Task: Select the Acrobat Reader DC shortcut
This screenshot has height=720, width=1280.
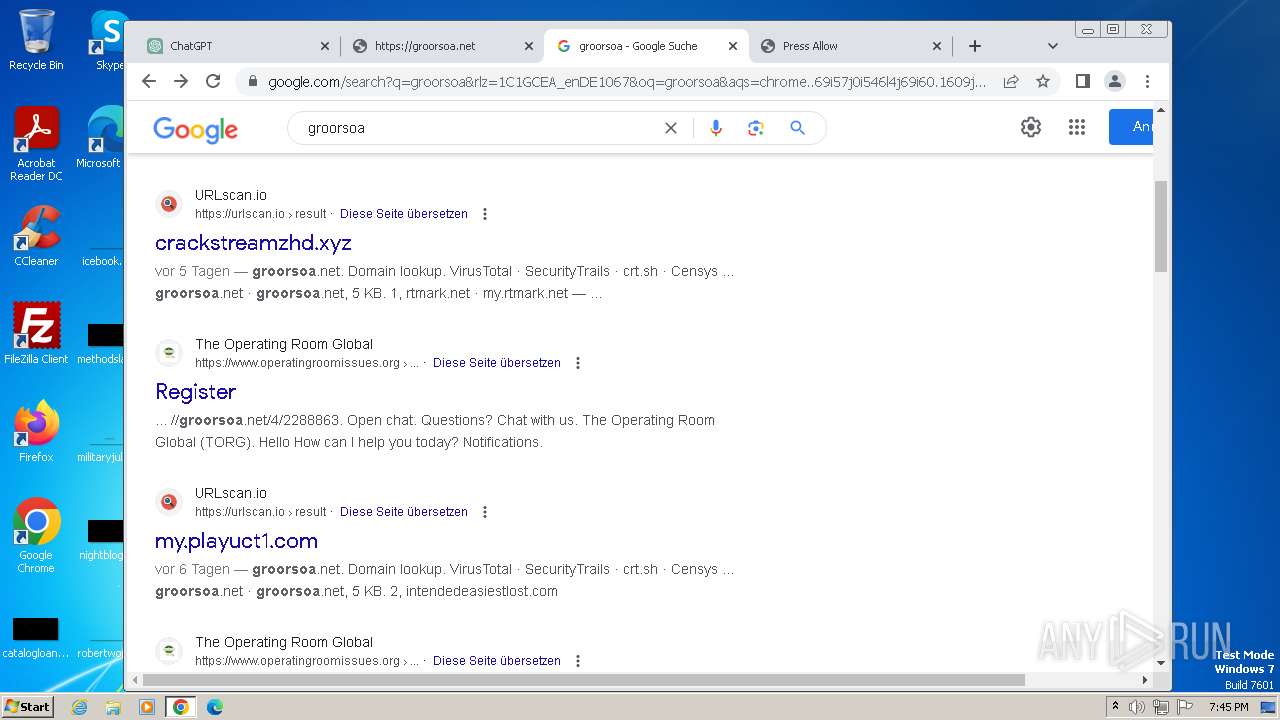Action: [36, 144]
